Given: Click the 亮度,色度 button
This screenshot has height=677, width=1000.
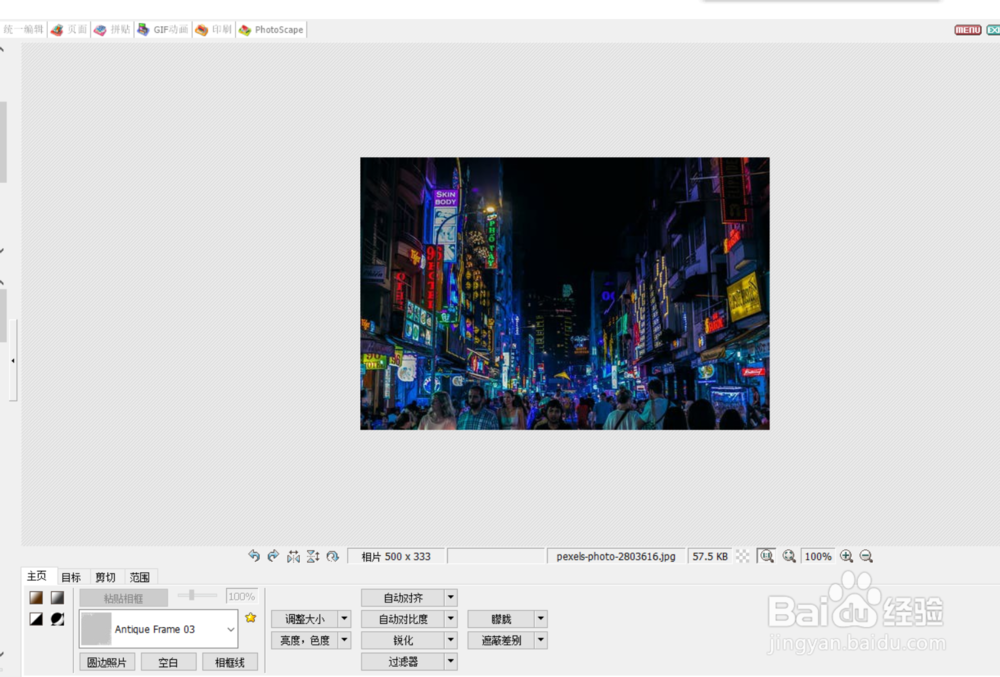Looking at the screenshot, I should point(305,640).
